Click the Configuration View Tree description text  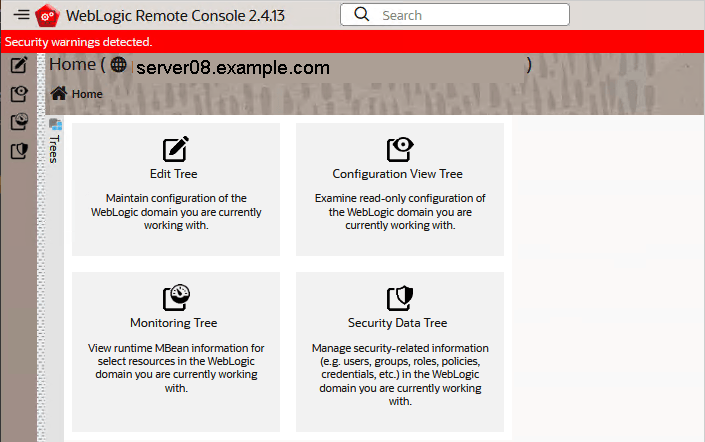point(400,212)
